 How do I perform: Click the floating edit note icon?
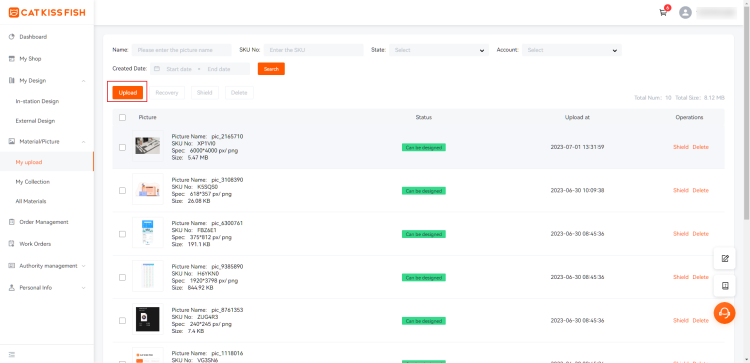725,258
